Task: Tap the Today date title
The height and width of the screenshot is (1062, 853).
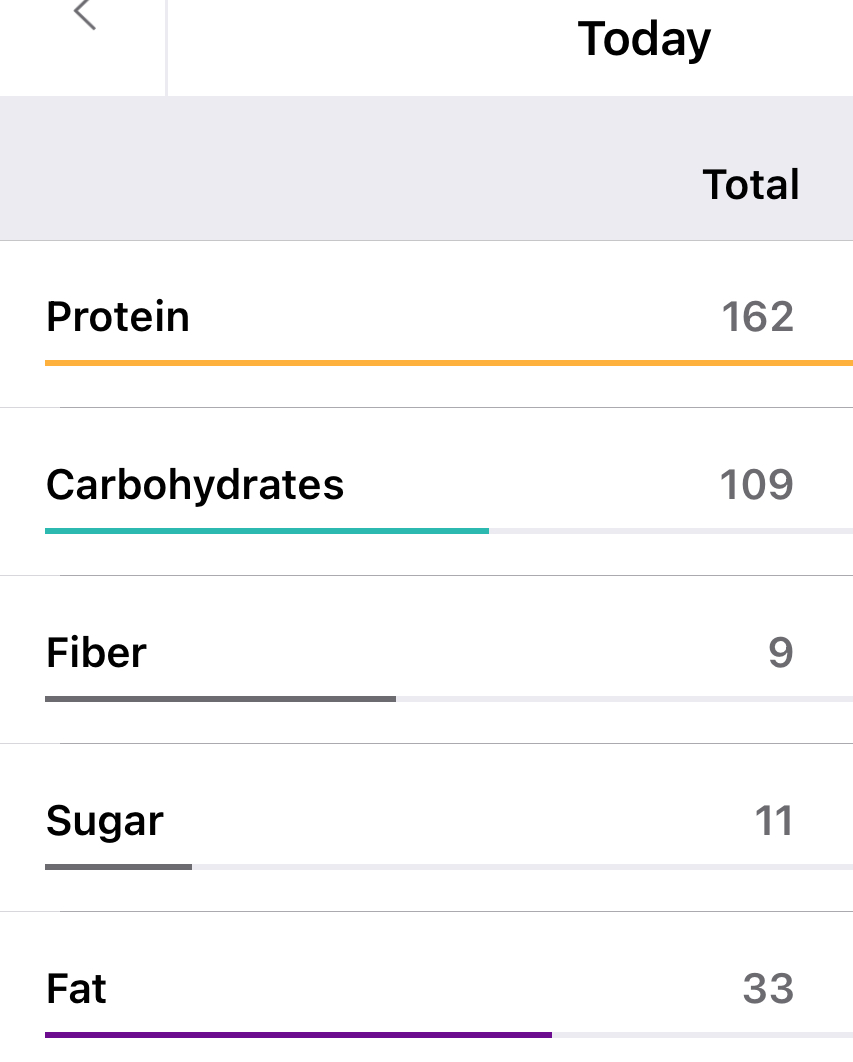Action: pyautogui.click(x=644, y=39)
